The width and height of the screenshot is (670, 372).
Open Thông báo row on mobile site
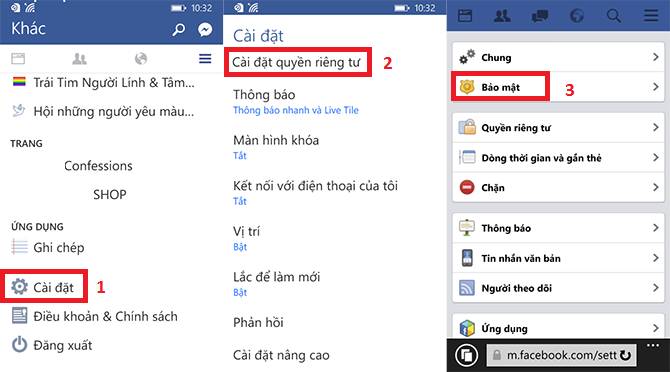[x=558, y=228]
